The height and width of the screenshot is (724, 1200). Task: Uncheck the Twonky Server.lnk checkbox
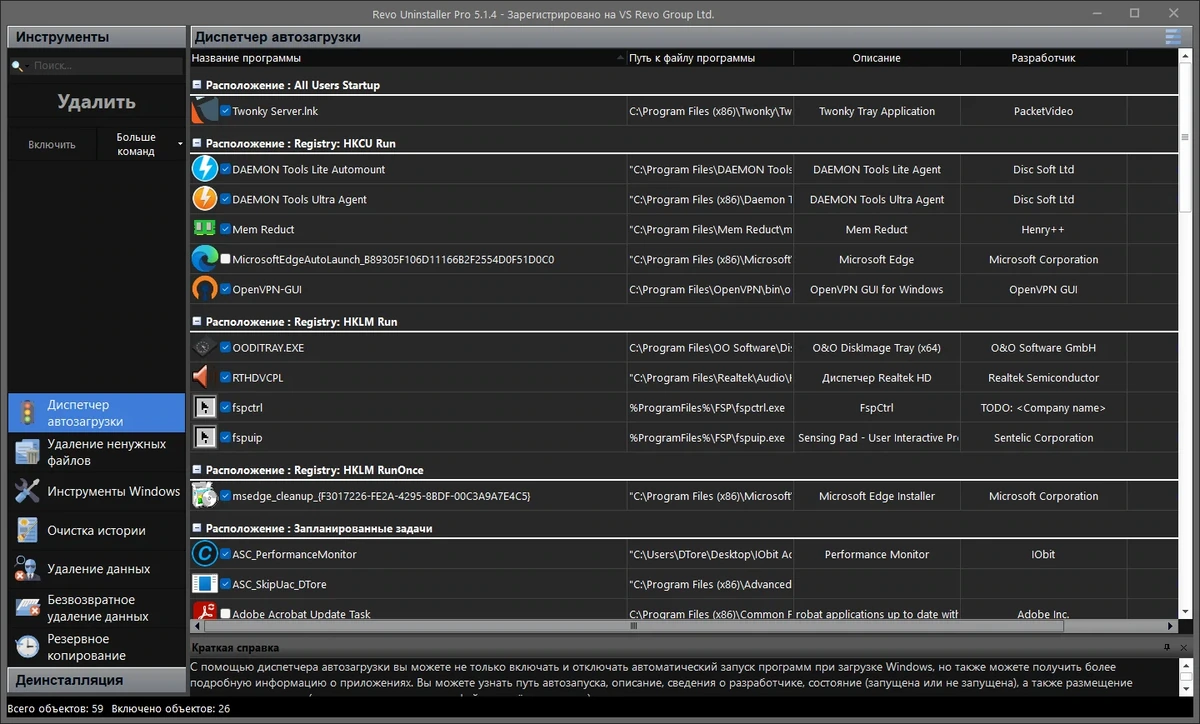click(226, 111)
